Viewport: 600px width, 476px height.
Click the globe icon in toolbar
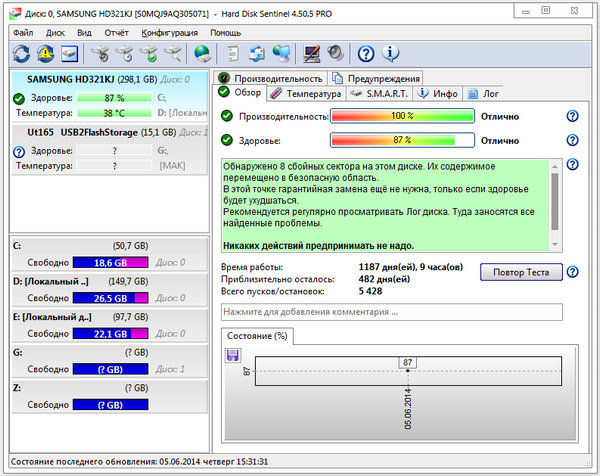point(203,53)
